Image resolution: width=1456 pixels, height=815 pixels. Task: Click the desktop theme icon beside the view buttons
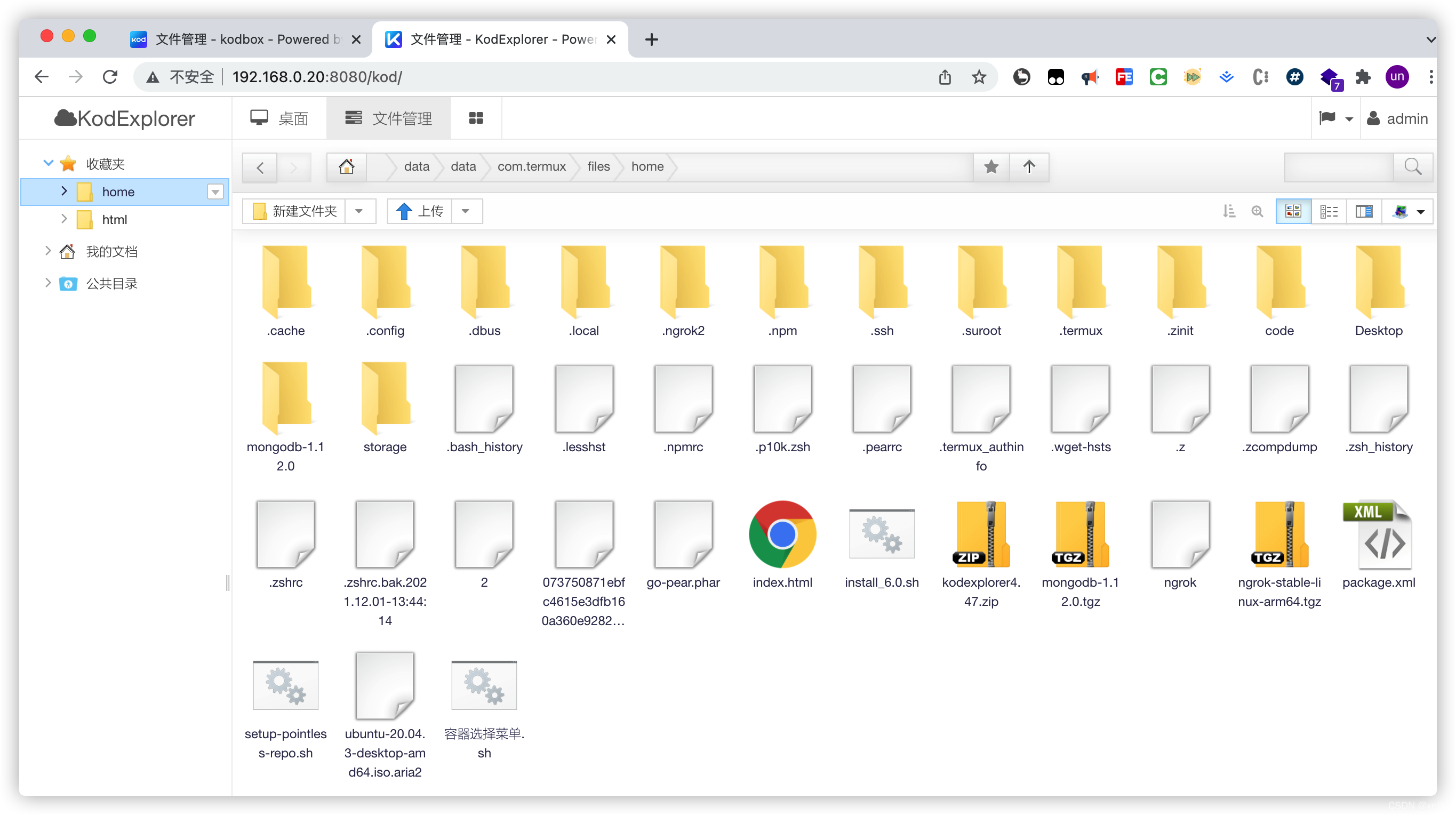[x=1401, y=211]
